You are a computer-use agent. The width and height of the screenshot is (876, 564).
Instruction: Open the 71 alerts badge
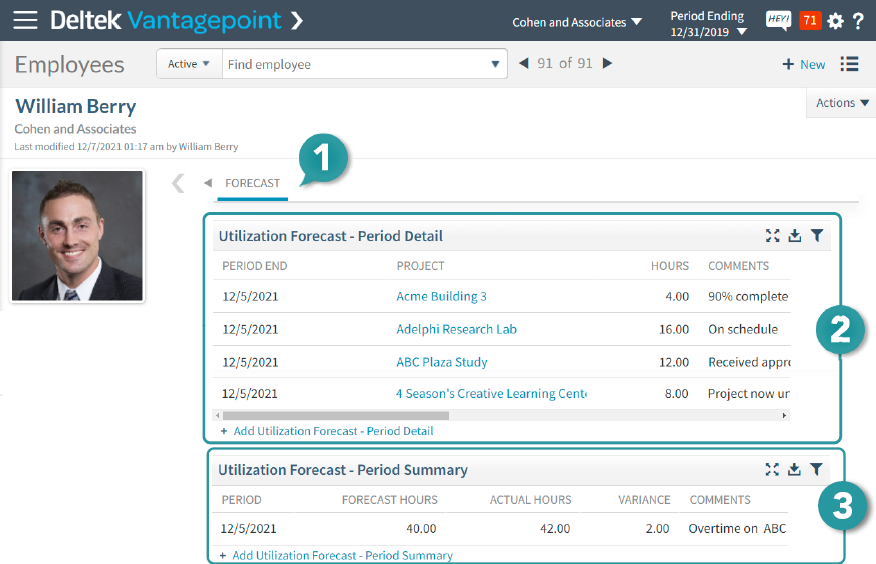pos(810,21)
